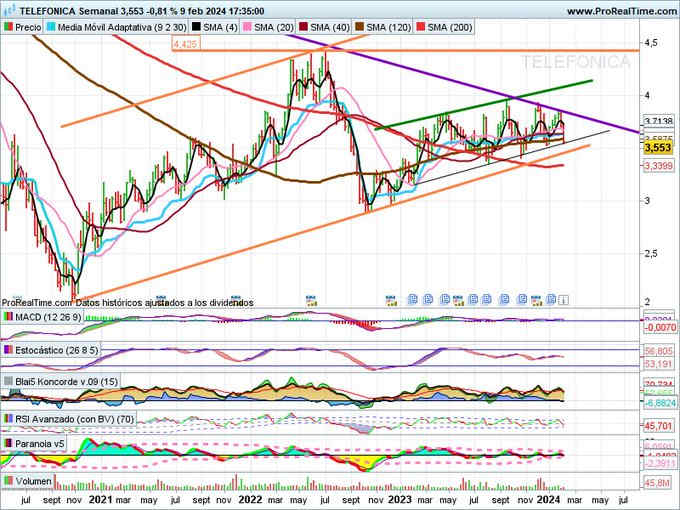
Task: Click the RSI Avanzado indicator icon
Action: click(8, 419)
